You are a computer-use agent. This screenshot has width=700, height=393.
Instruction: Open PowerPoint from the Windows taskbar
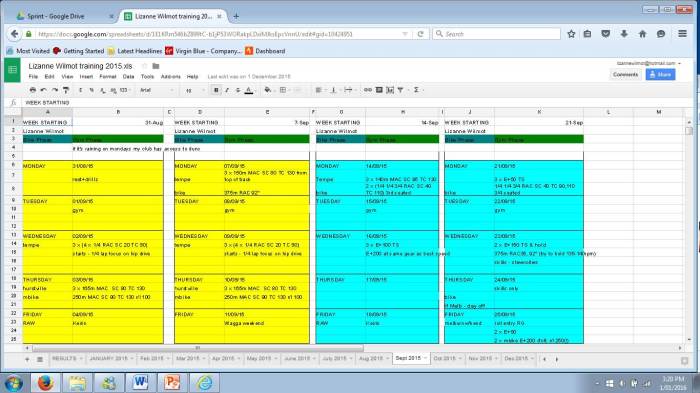tap(172, 383)
